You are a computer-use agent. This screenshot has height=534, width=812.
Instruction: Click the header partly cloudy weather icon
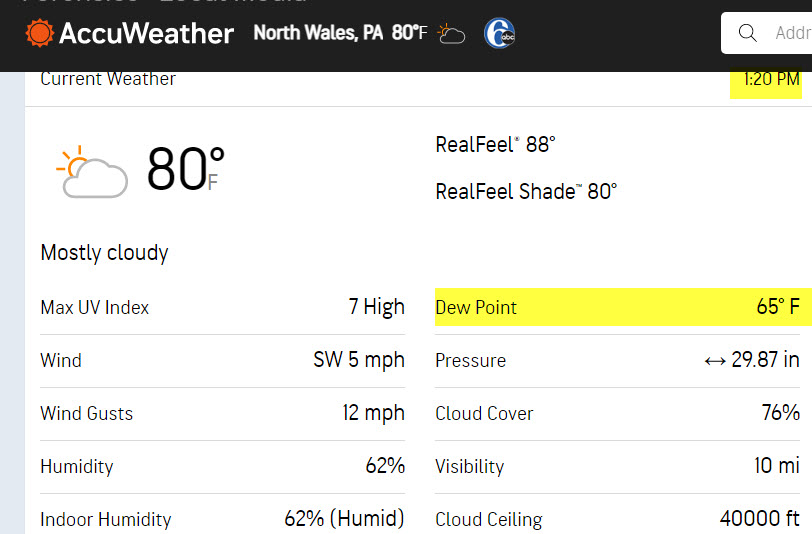click(x=451, y=34)
